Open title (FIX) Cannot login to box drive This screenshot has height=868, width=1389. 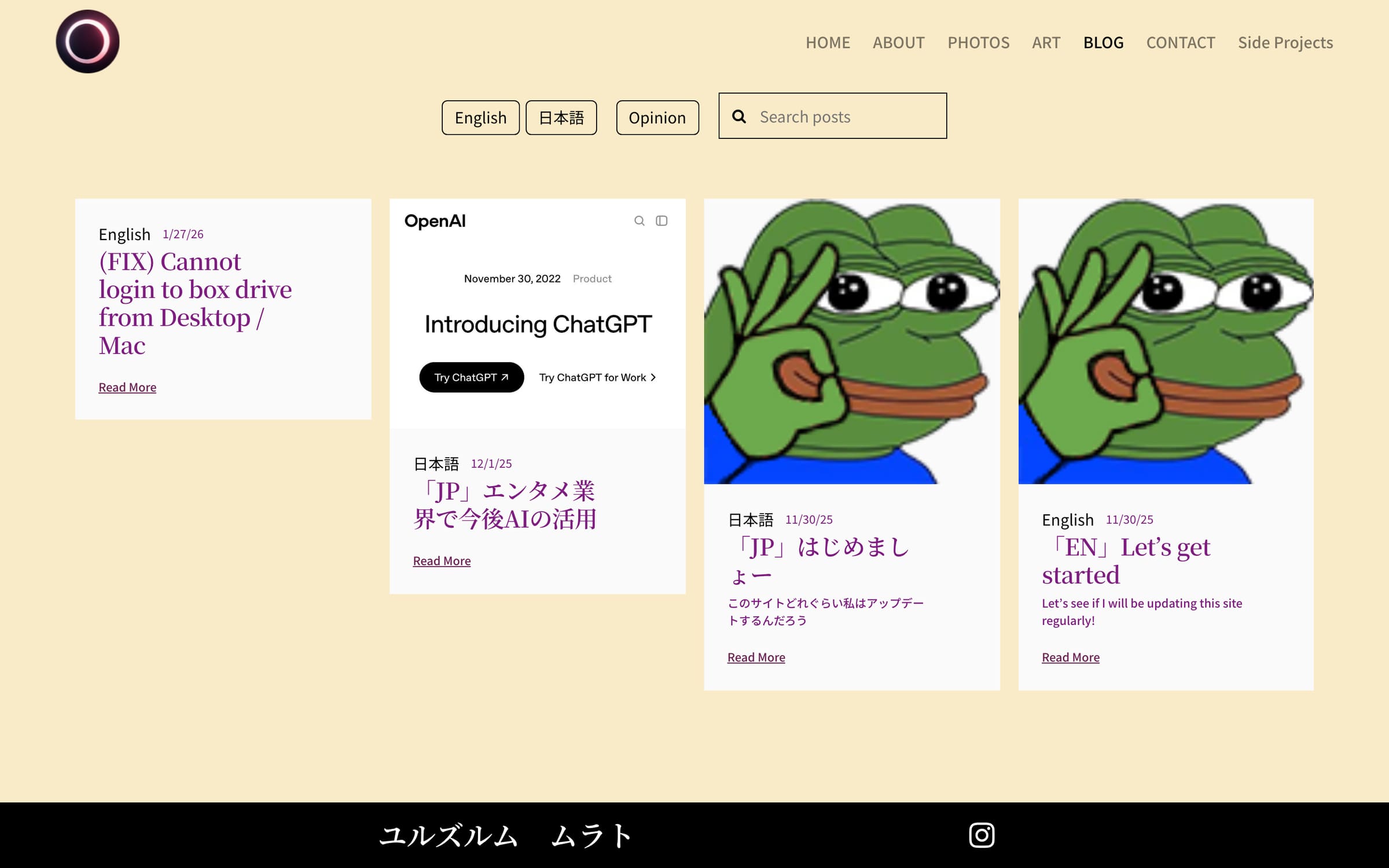coord(195,304)
